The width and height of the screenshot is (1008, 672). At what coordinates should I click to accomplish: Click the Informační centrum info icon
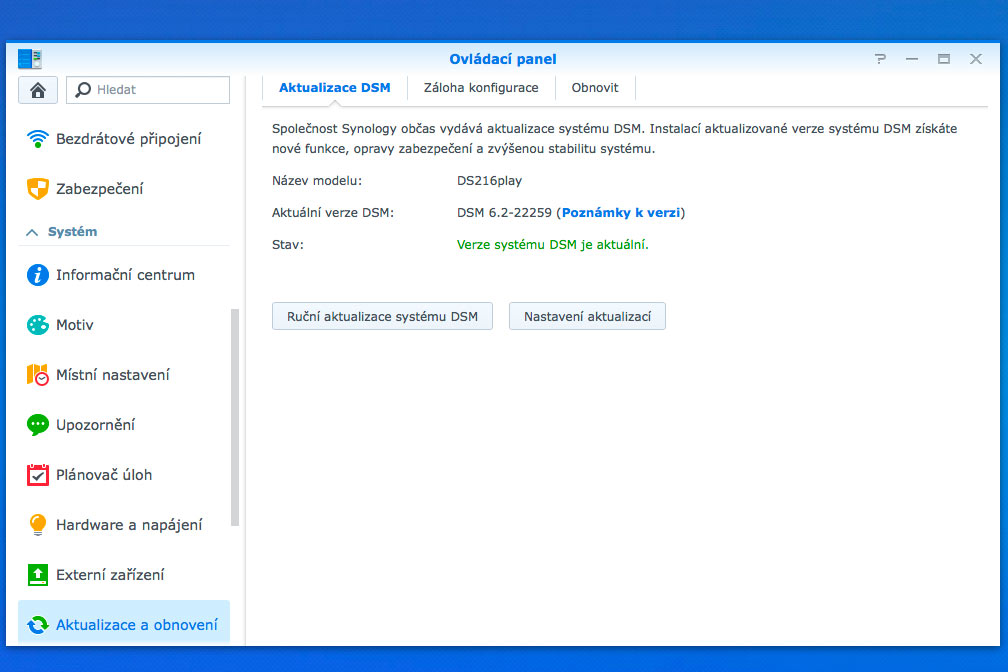[x=38, y=275]
